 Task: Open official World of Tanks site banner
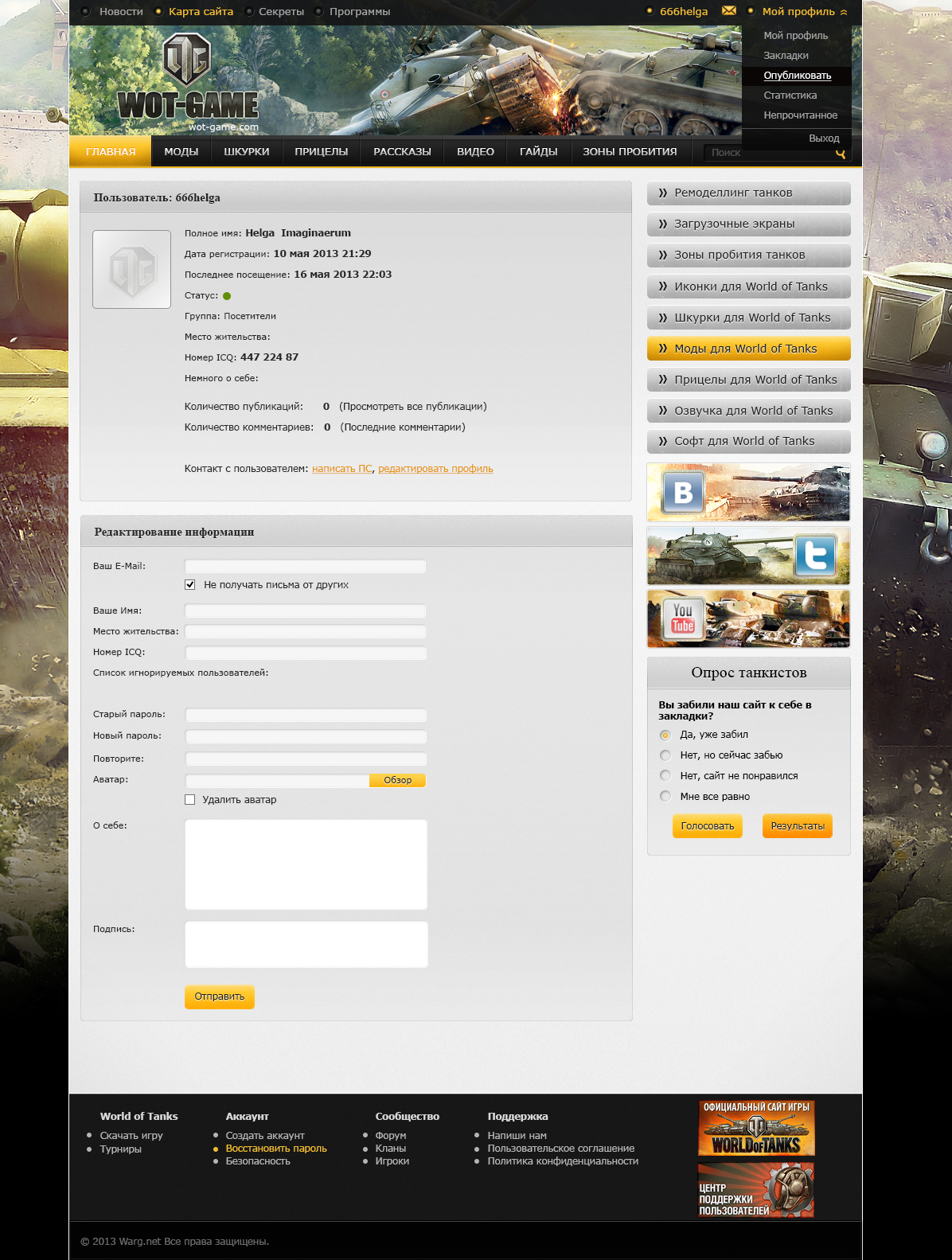(756, 1128)
